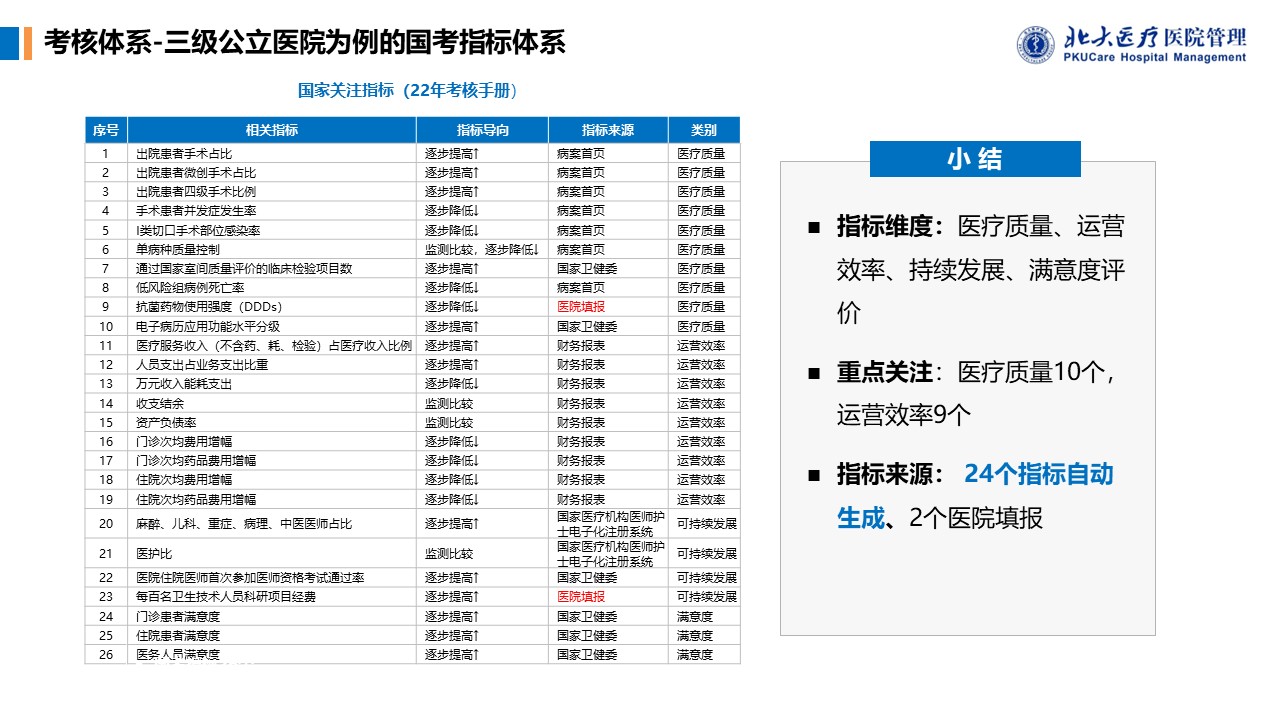Click red '医院填报' in the 科研项目经费 row

tap(581, 596)
